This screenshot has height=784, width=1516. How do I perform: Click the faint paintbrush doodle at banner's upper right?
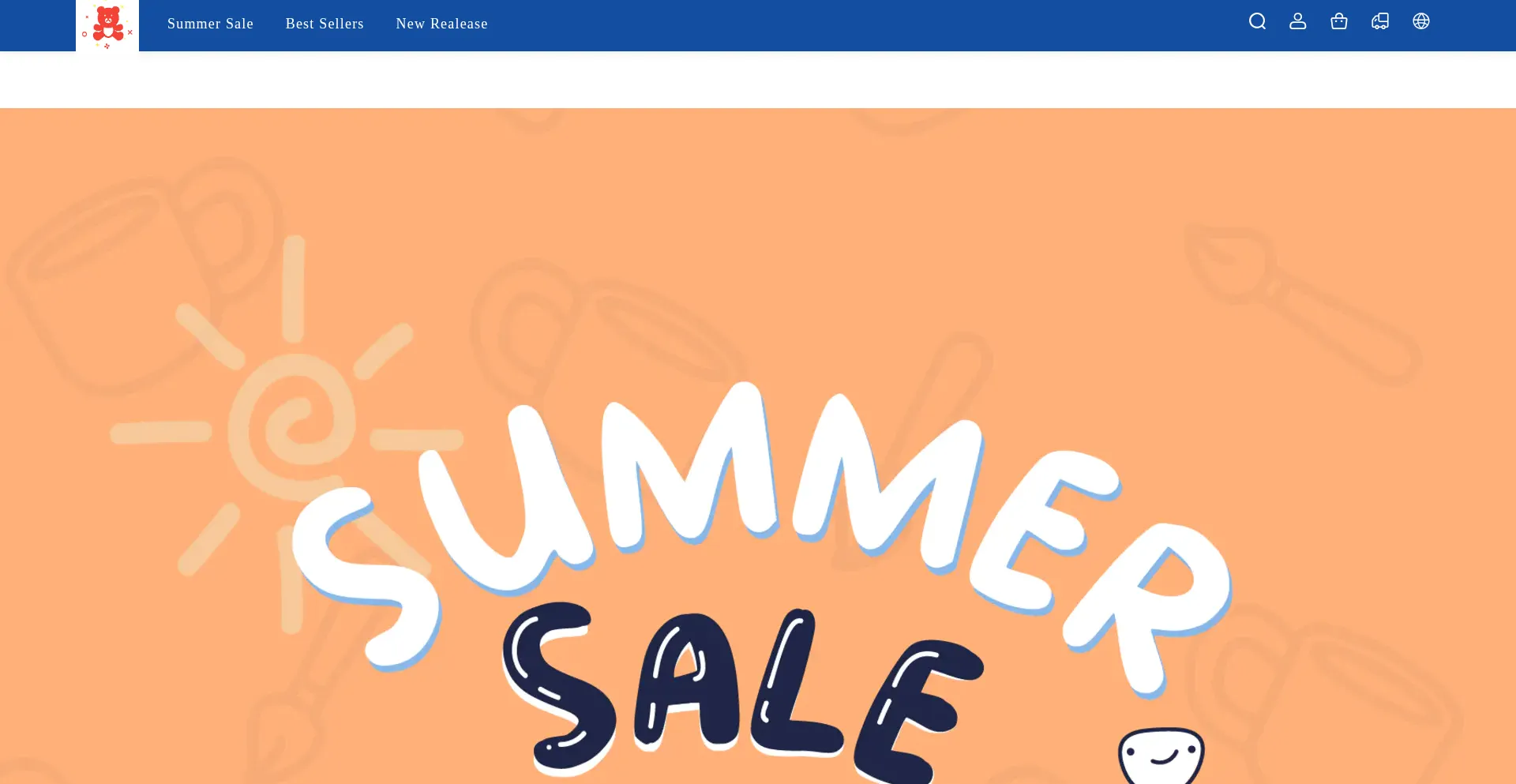[1303, 304]
